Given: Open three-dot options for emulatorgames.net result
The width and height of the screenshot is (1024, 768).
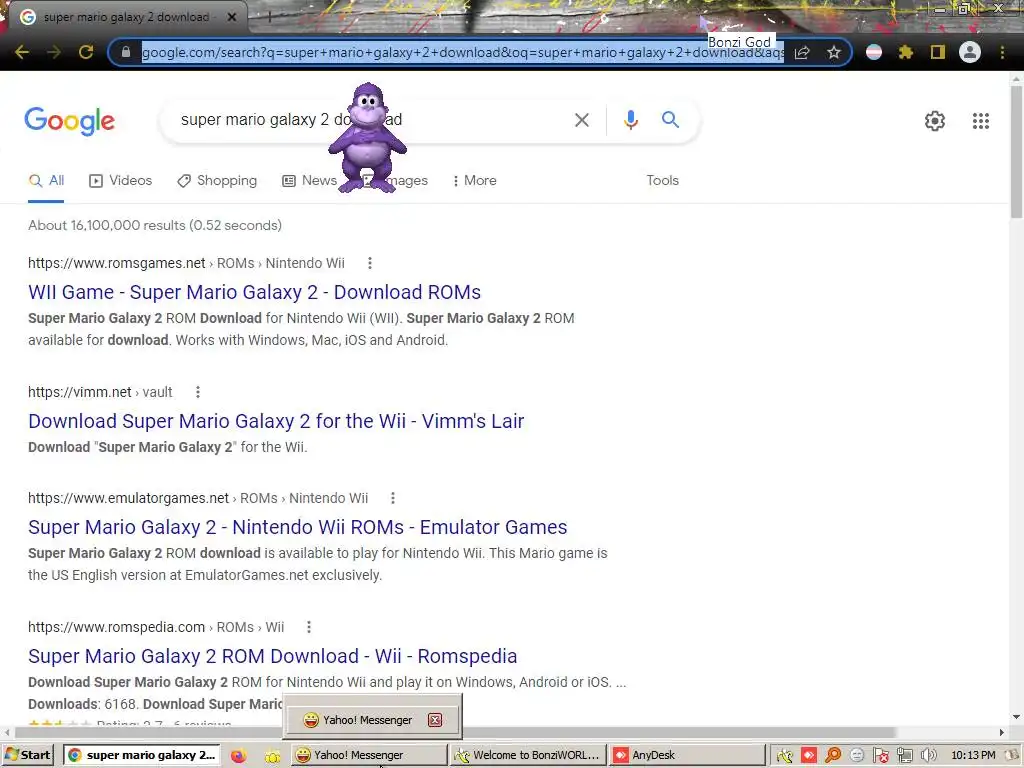Looking at the screenshot, I should click(x=392, y=498).
